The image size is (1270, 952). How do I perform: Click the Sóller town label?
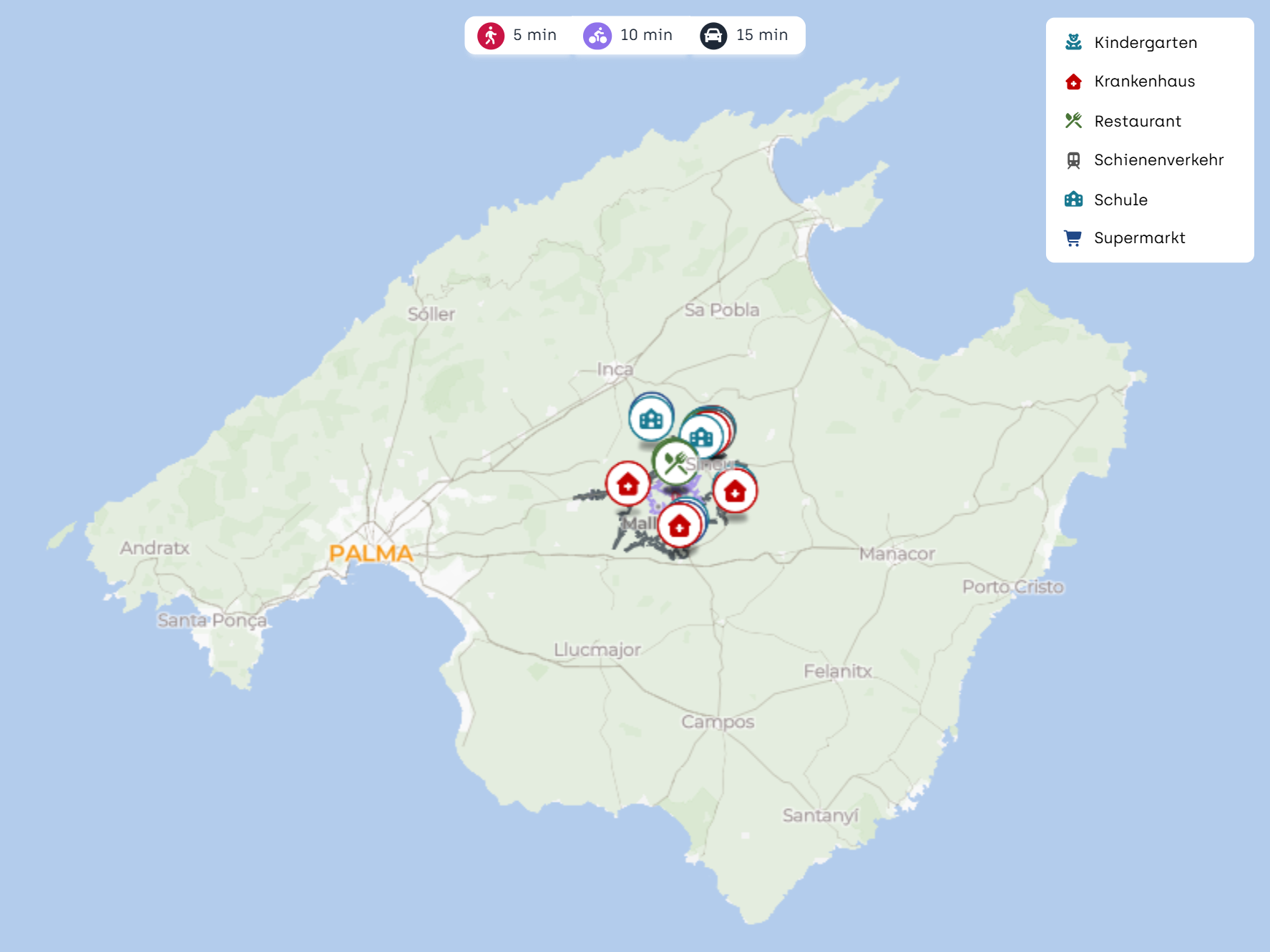click(431, 314)
